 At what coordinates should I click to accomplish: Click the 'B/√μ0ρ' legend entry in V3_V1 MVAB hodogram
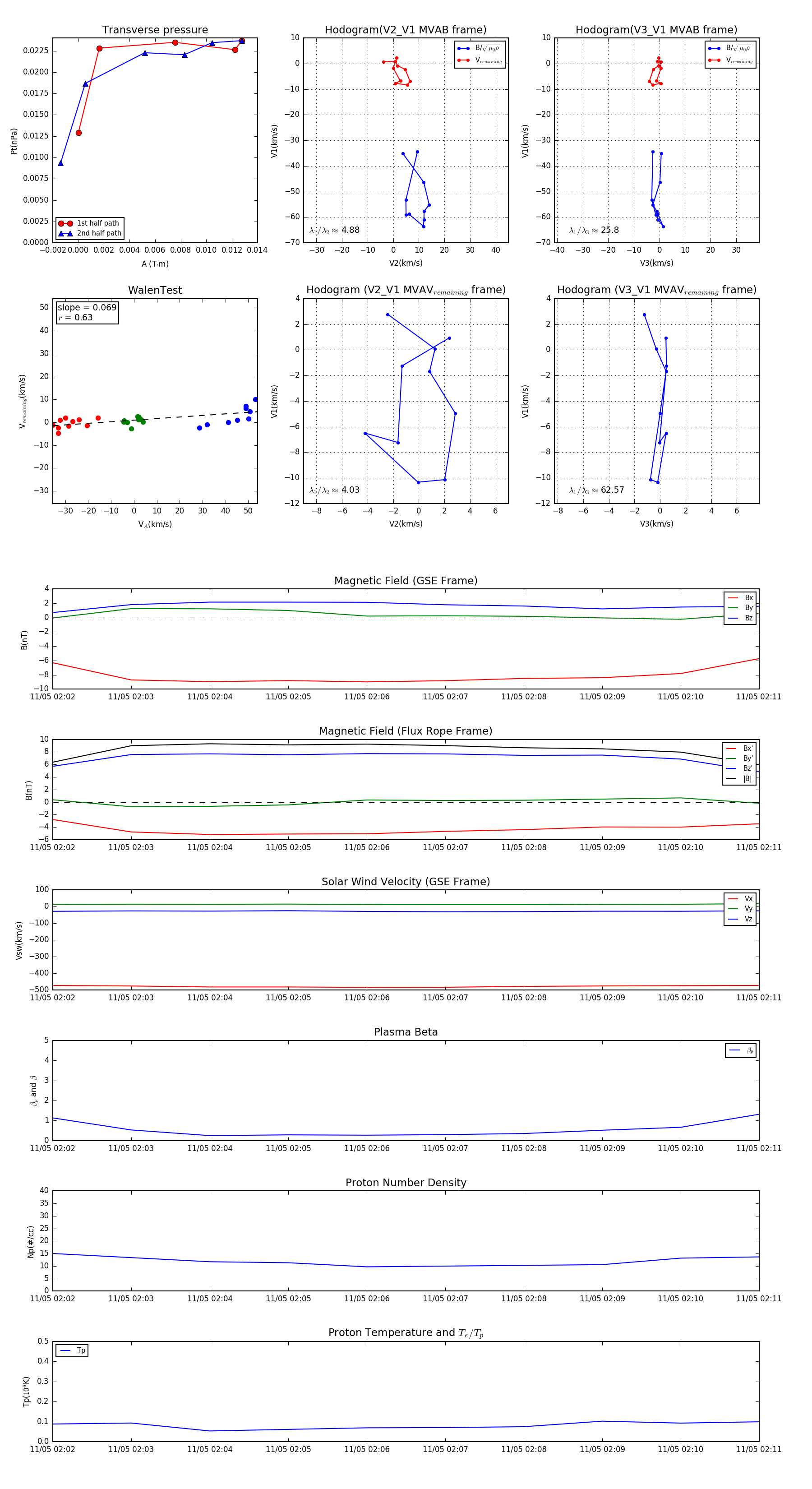pyautogui.click(x=730, y=49)
